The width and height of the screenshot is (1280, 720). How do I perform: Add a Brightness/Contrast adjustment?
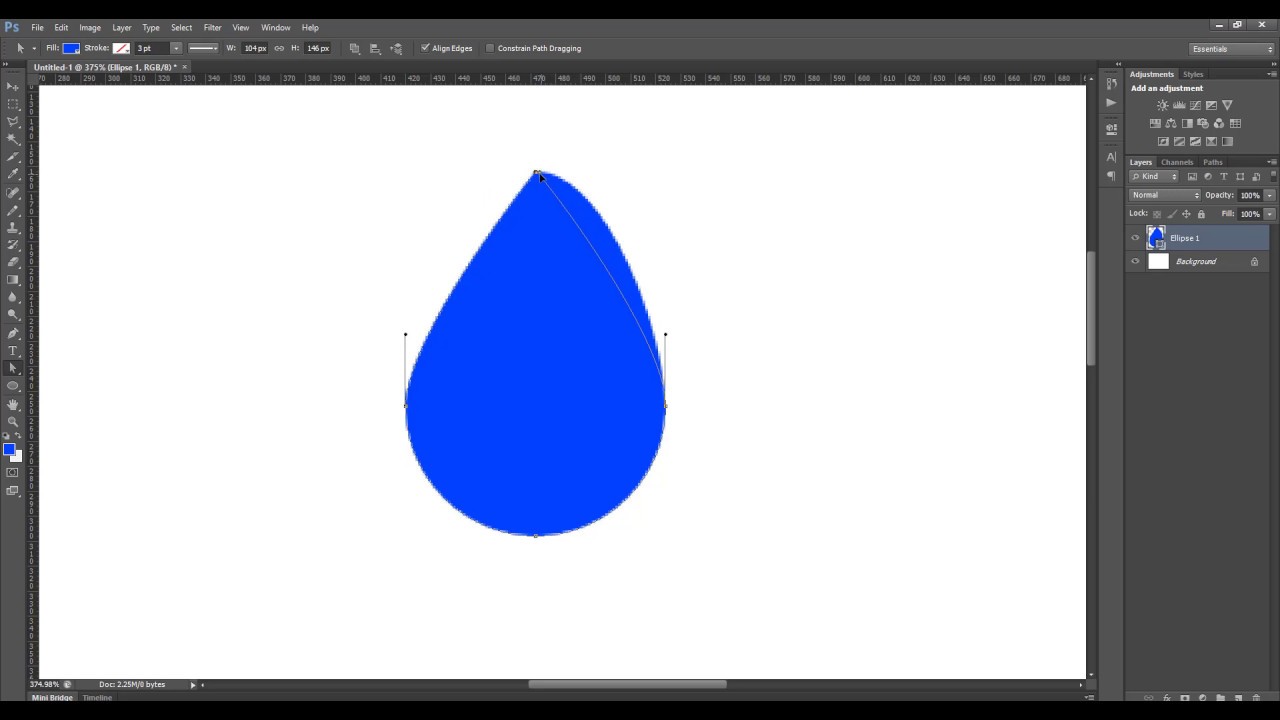[1162, 105]
